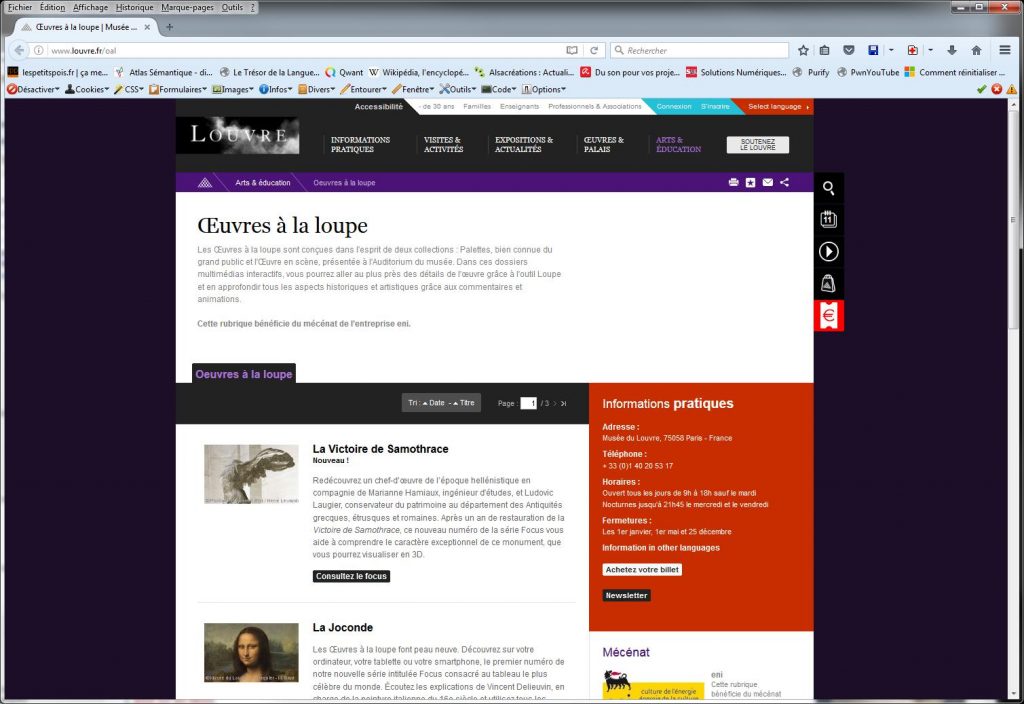The width and height of the screenshot is (1024, 704).
Task: Expand the Outils developer toolbar dropdown
Action: [x=458, y=89]
